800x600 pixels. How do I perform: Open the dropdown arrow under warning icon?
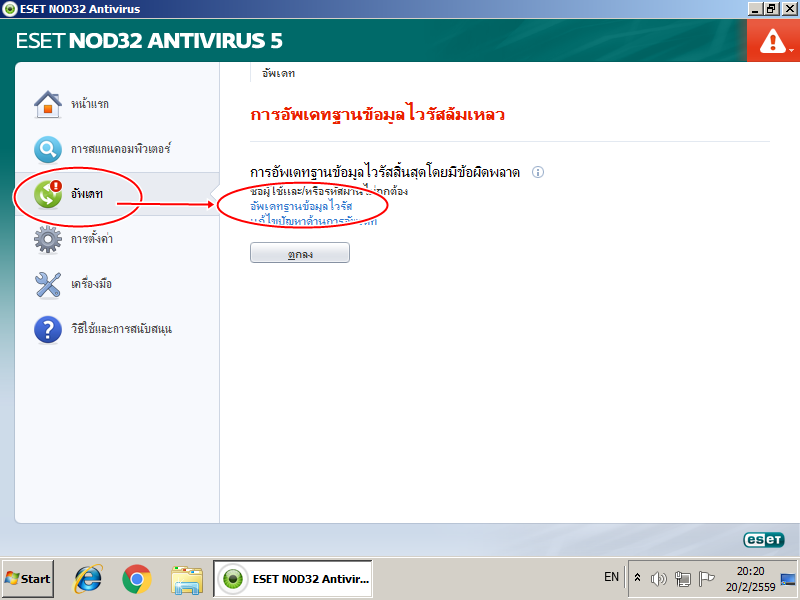tap(791, 51)
